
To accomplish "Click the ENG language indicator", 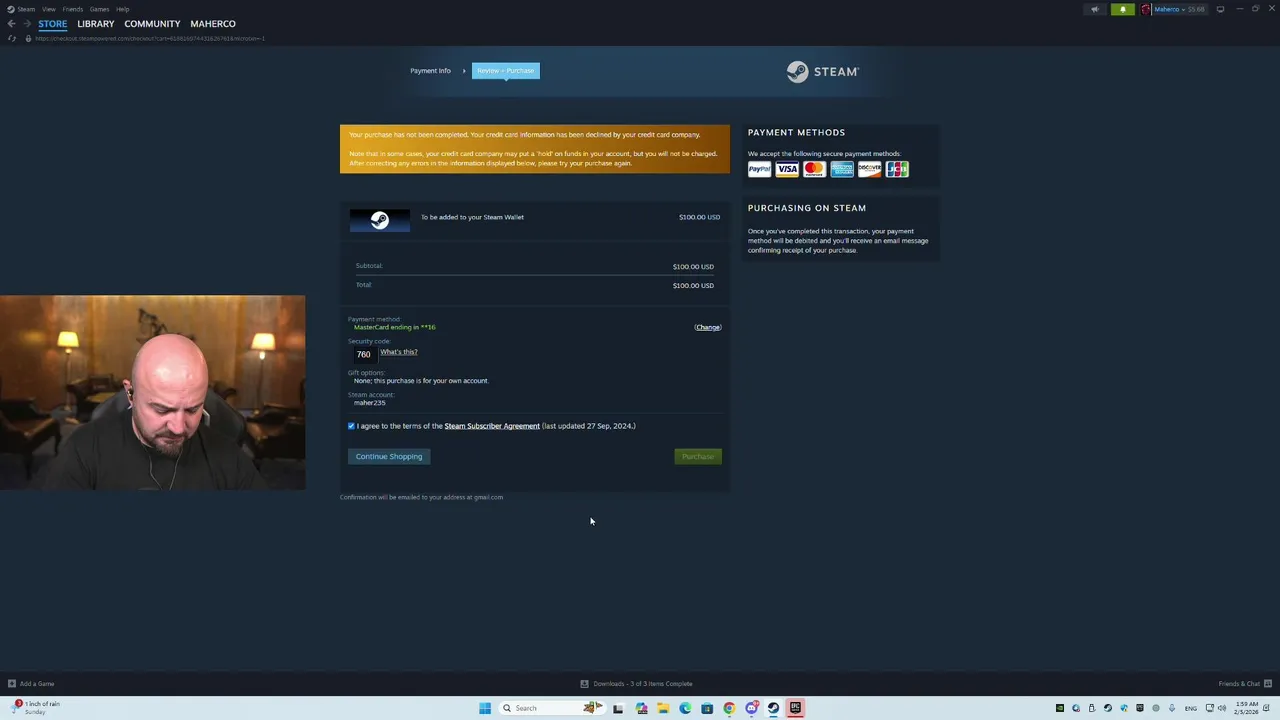I will (1193, 708).
